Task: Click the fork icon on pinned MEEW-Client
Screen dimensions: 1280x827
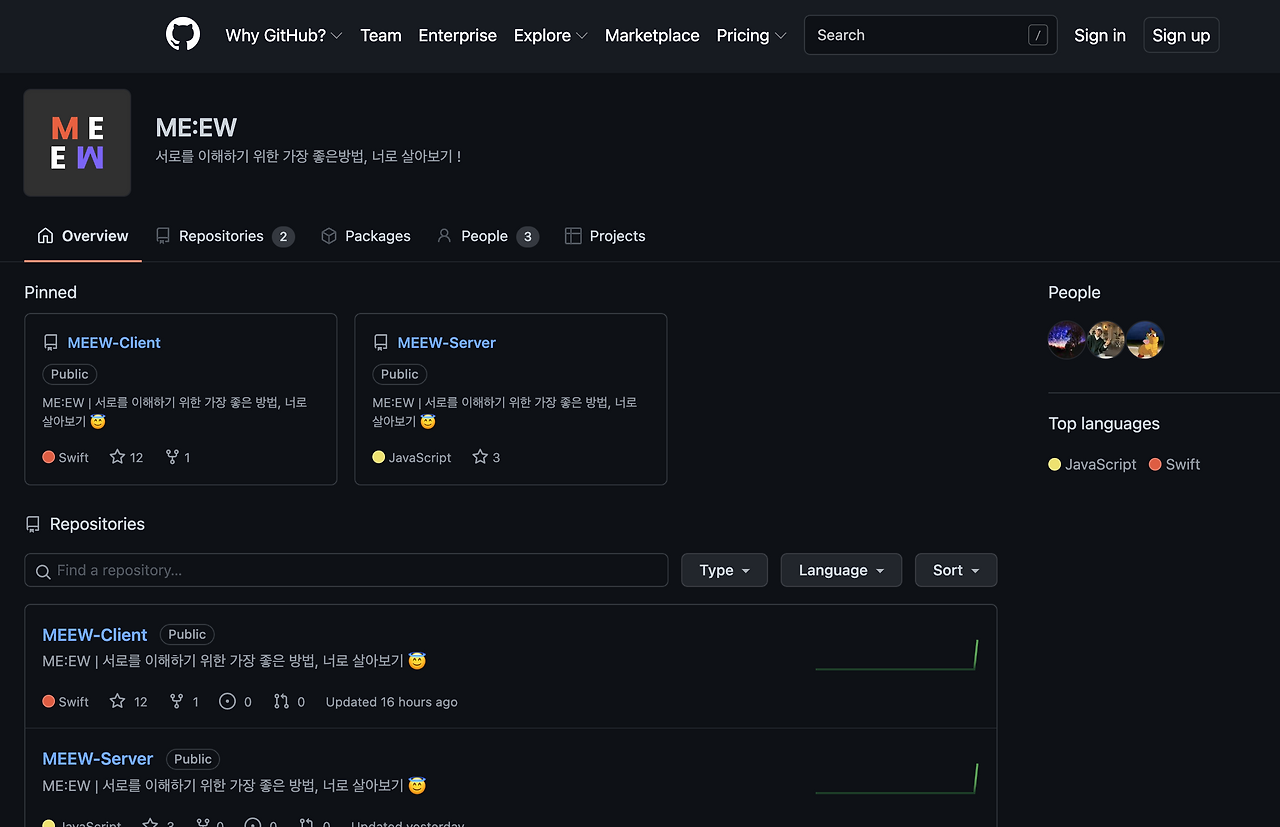Action: point(172,457)
